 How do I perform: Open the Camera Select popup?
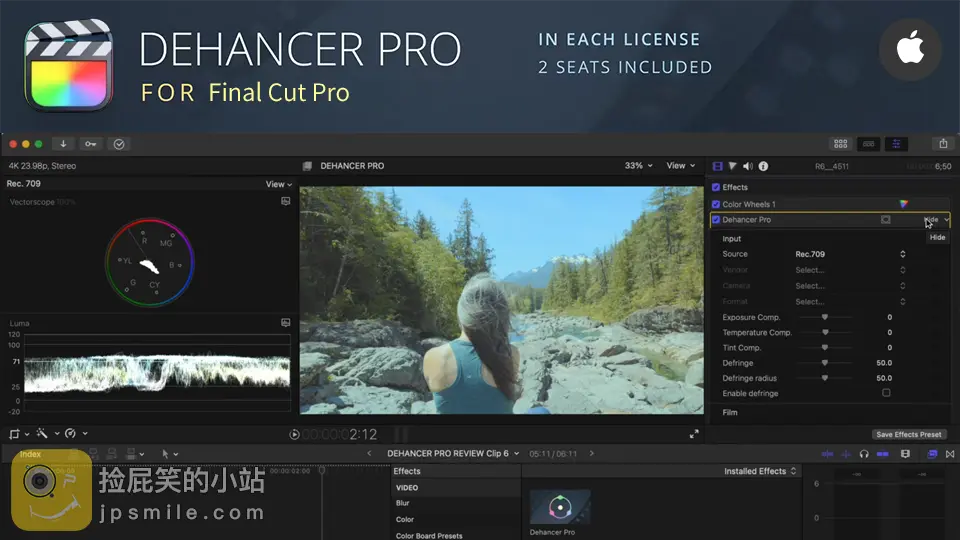tap(850, 286)
